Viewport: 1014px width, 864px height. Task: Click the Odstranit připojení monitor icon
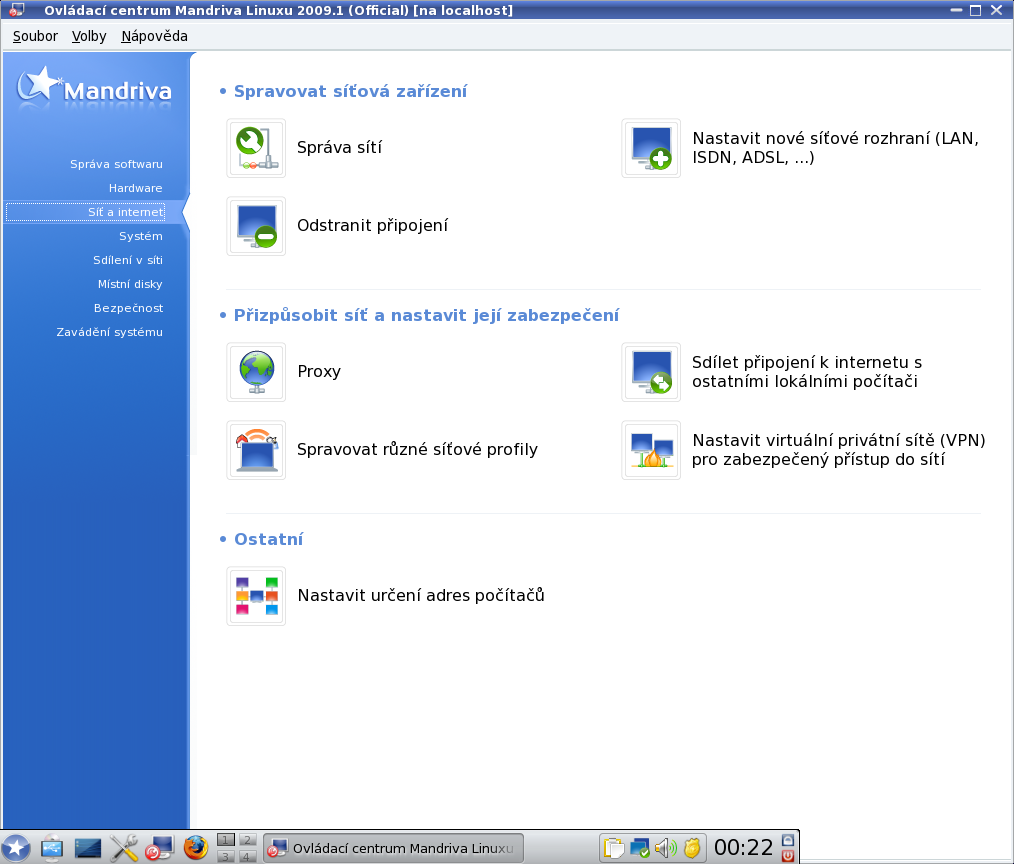coord(256,226)
